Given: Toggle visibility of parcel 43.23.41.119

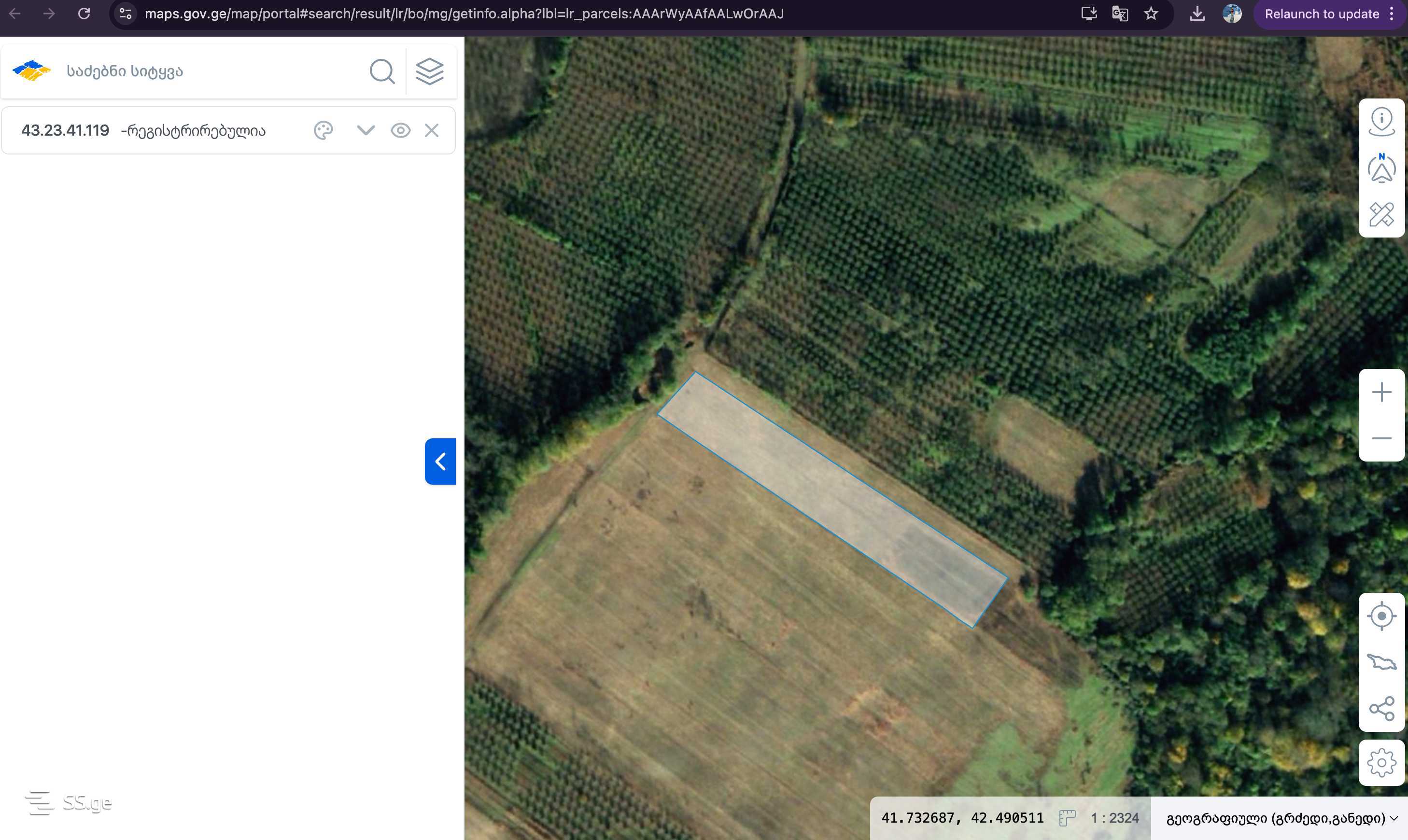Looking at the screenshot, I should click(400, 131).
